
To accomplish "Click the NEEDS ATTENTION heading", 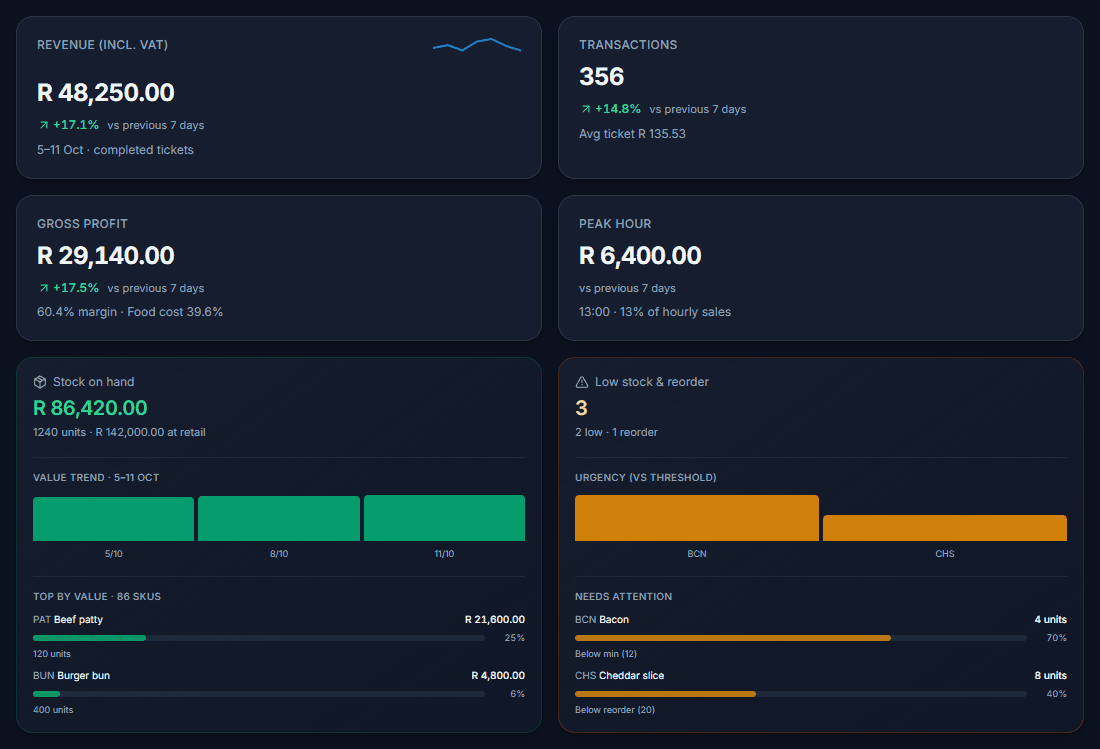I will (624, 597).
